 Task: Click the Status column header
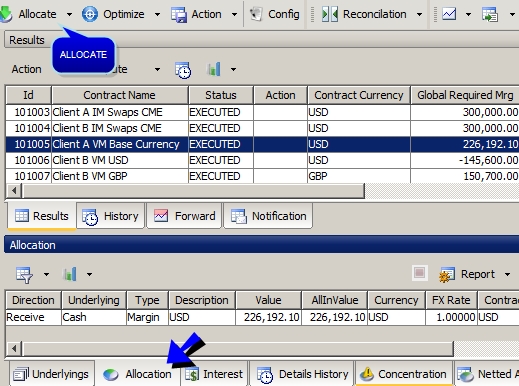pos(221,95)
